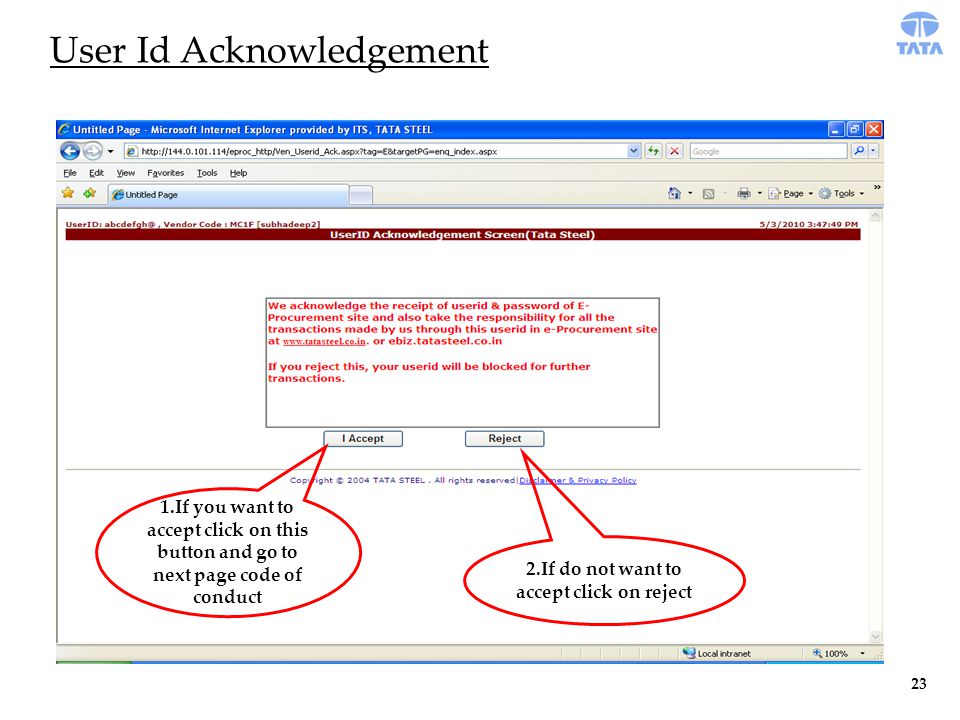This screenshot has height=720, width=960.
Task: Open the Edit menu
Action: pyautogui.click(x=96, y=173)
